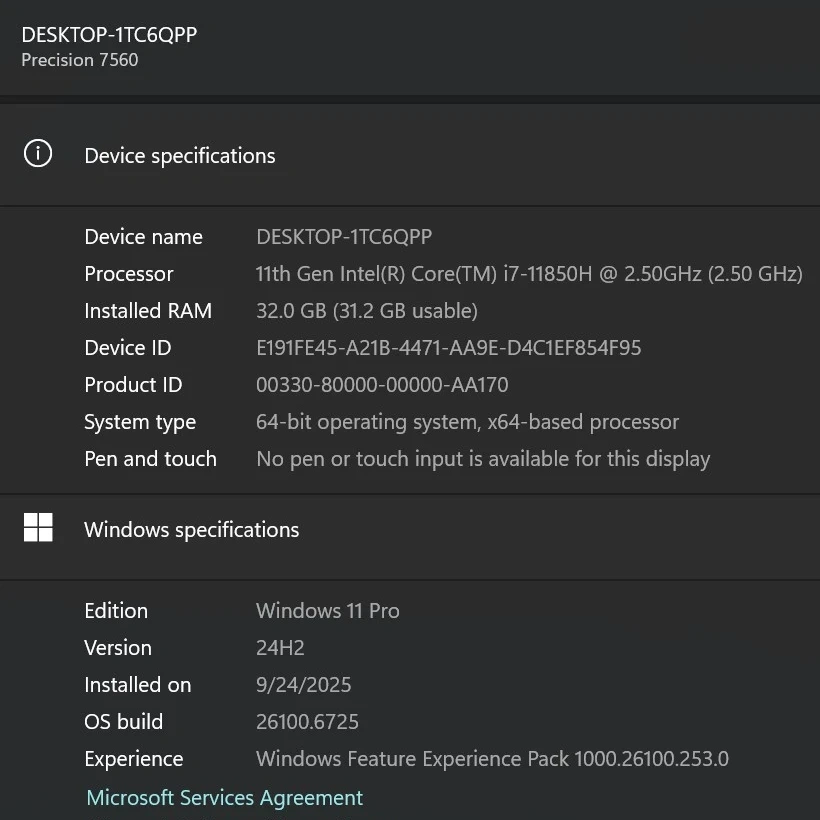Click the OS build number 26100.6725
Image resolution: width=820 pixels, height=820 pixels.
tap(307, 722)
